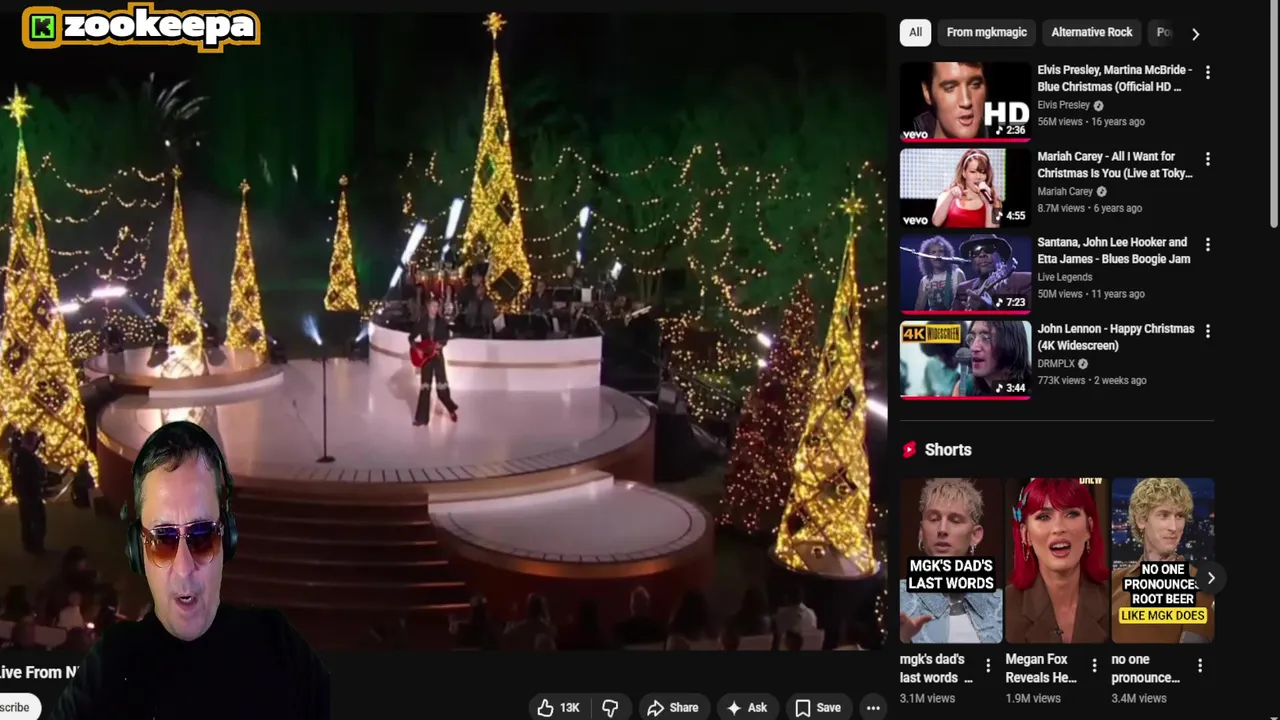Open Santana, John Lee Hooker title link
Screen dimensions: 1280x720
tap(1113, 251)
